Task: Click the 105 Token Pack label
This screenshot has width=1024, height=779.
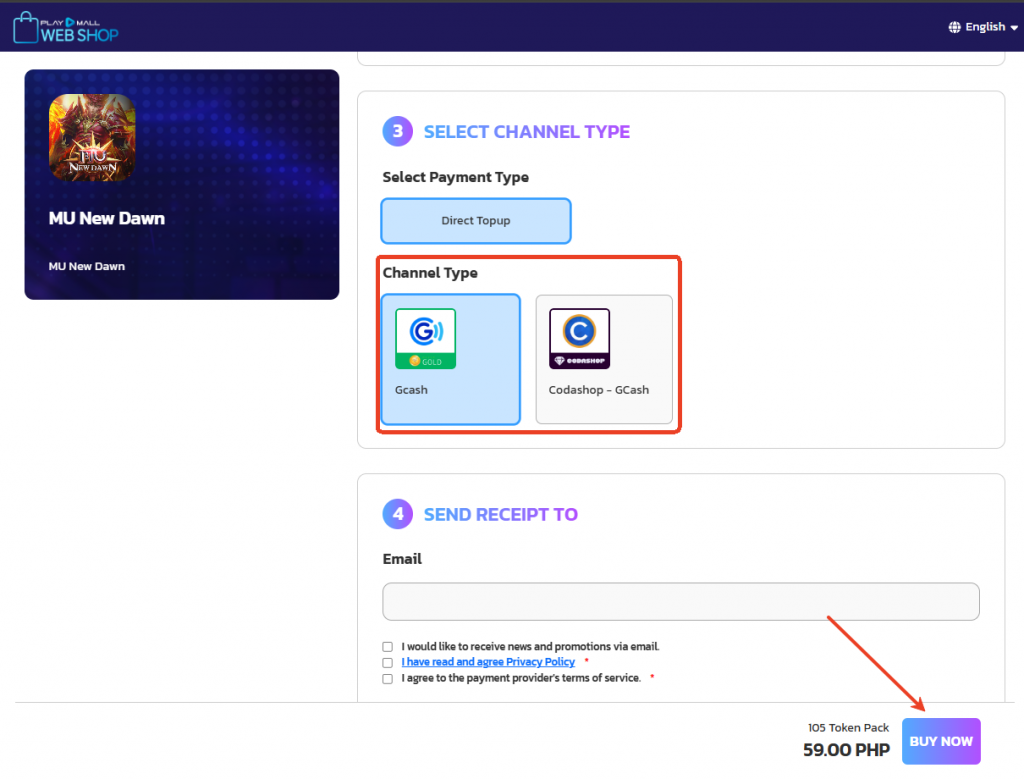Action: tap(848, 727)
